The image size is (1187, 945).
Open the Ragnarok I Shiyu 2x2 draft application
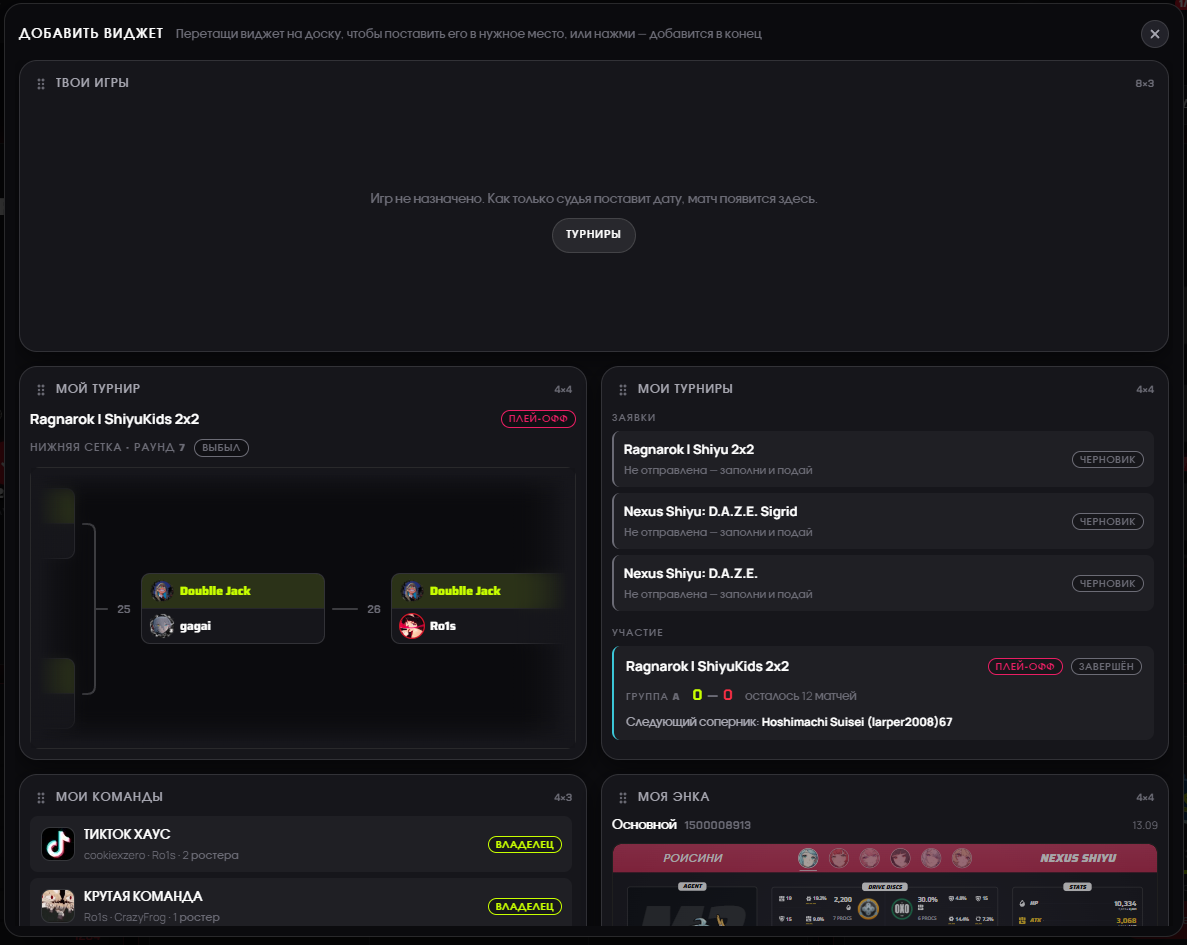[883, 459]
